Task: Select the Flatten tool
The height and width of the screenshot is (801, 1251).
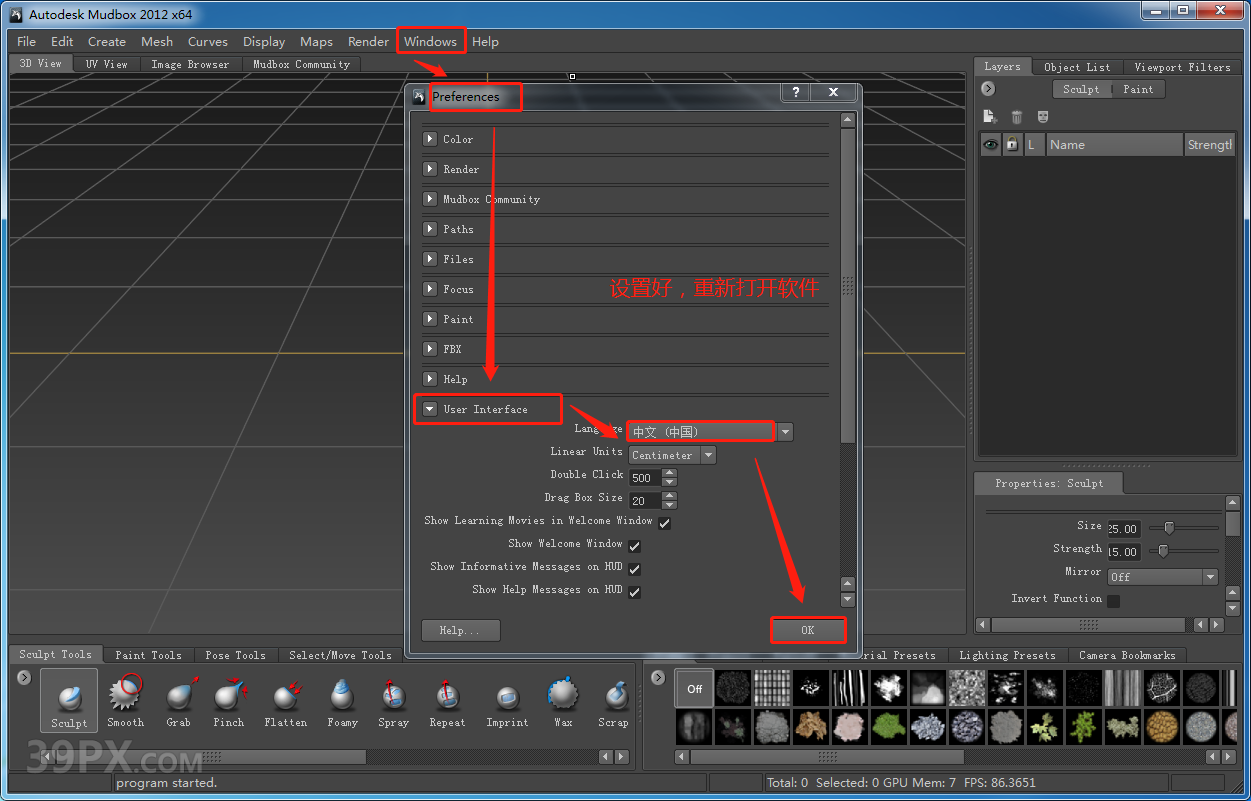Action: coord(286,698)
